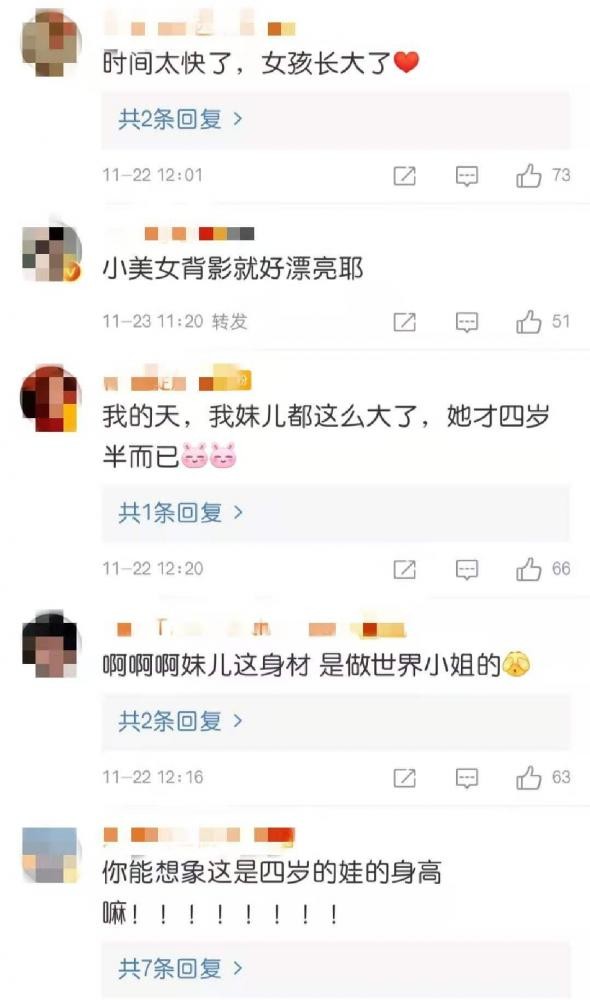Open the first commenter's avatar at top
Viewport: 590px width, 1000px height.
[52, 43]
